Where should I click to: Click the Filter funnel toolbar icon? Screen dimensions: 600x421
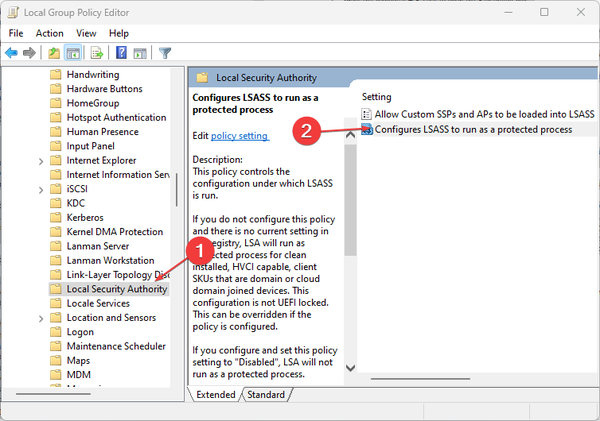pos(165,53)
